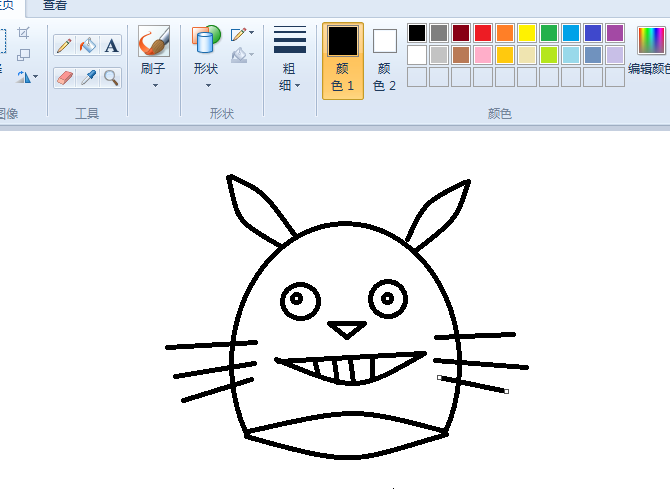
Task: Expand the Brushes (刷子) dropdown arrow
Action: (156, 85)
